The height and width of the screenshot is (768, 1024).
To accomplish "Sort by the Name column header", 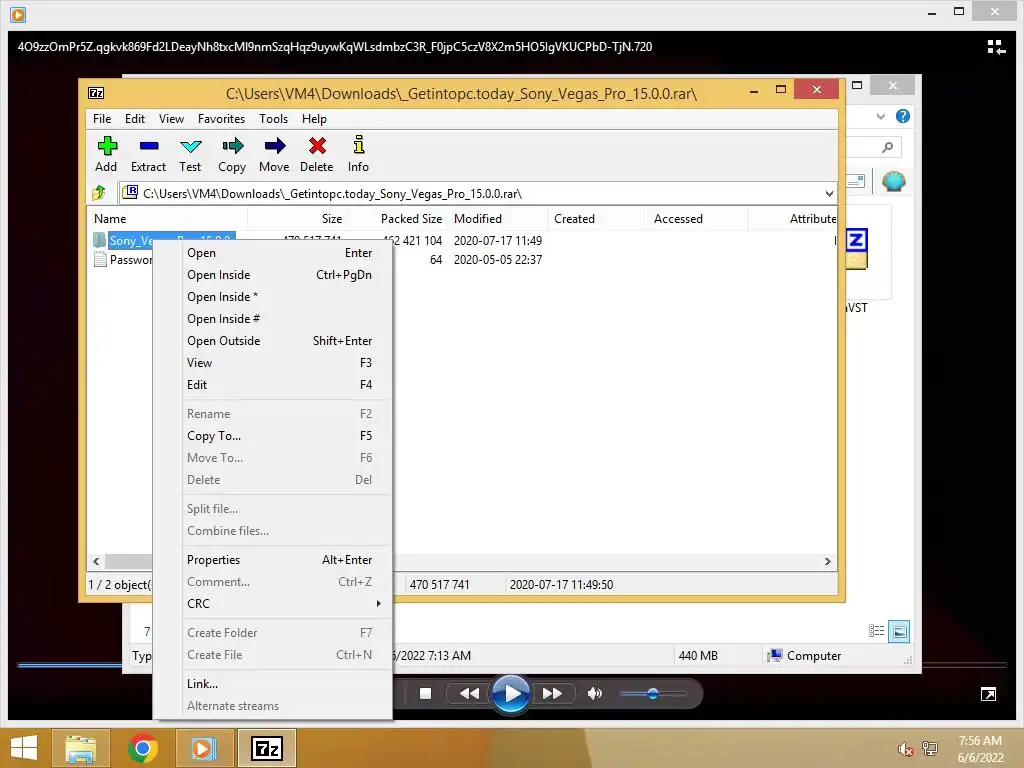I will pos(167,219).
